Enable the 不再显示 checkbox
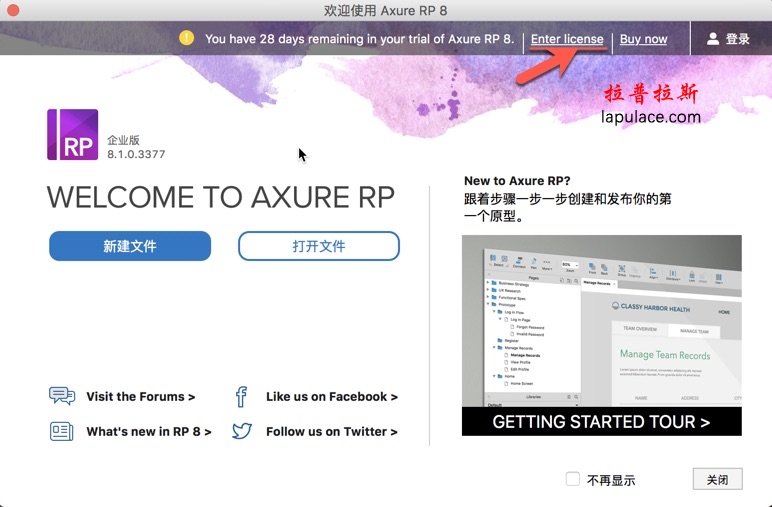 (x=573, y=479)
